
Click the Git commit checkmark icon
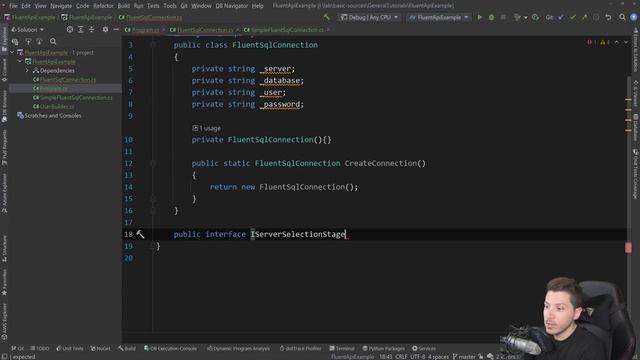pos(573,17)
